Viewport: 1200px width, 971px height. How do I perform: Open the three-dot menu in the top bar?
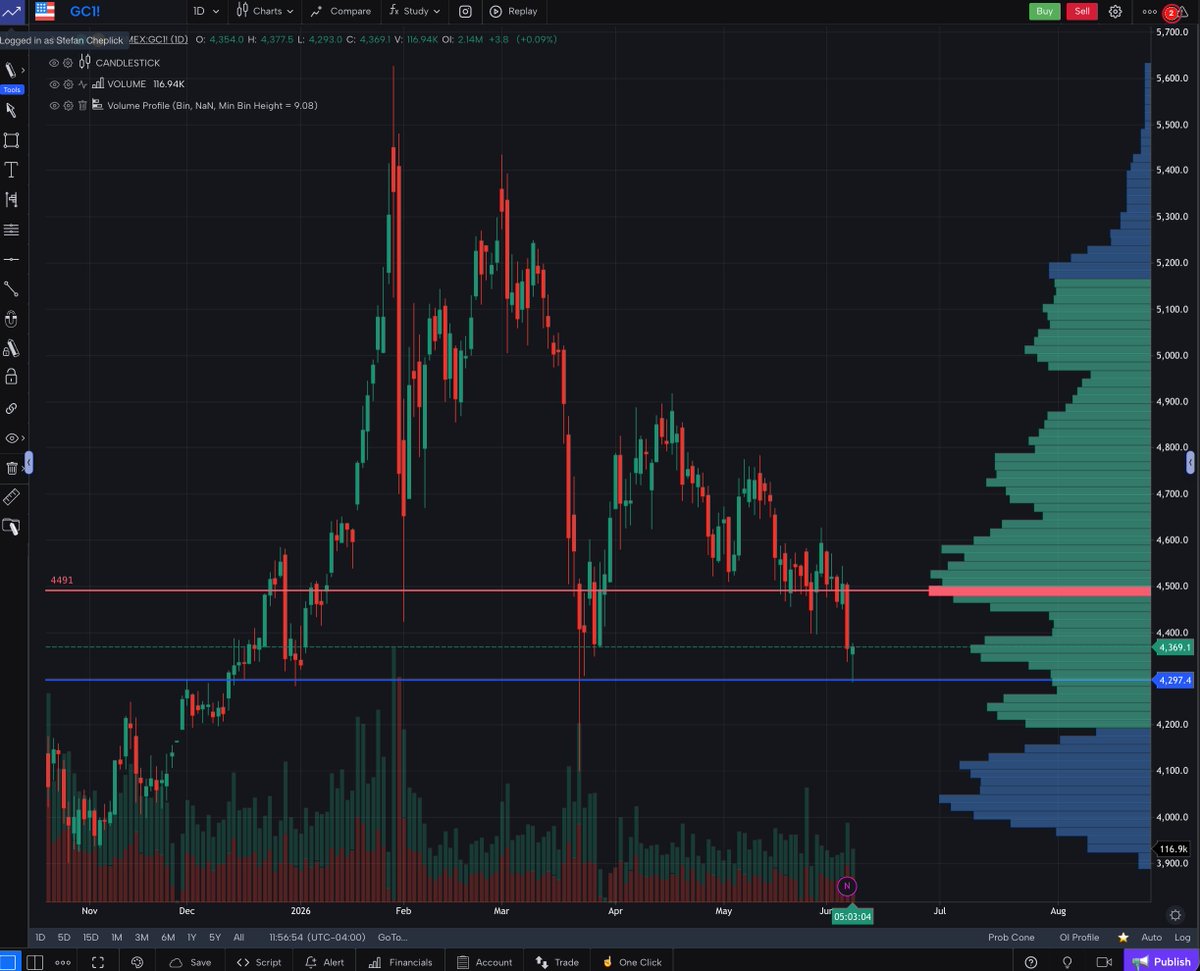pos(1149,12)
